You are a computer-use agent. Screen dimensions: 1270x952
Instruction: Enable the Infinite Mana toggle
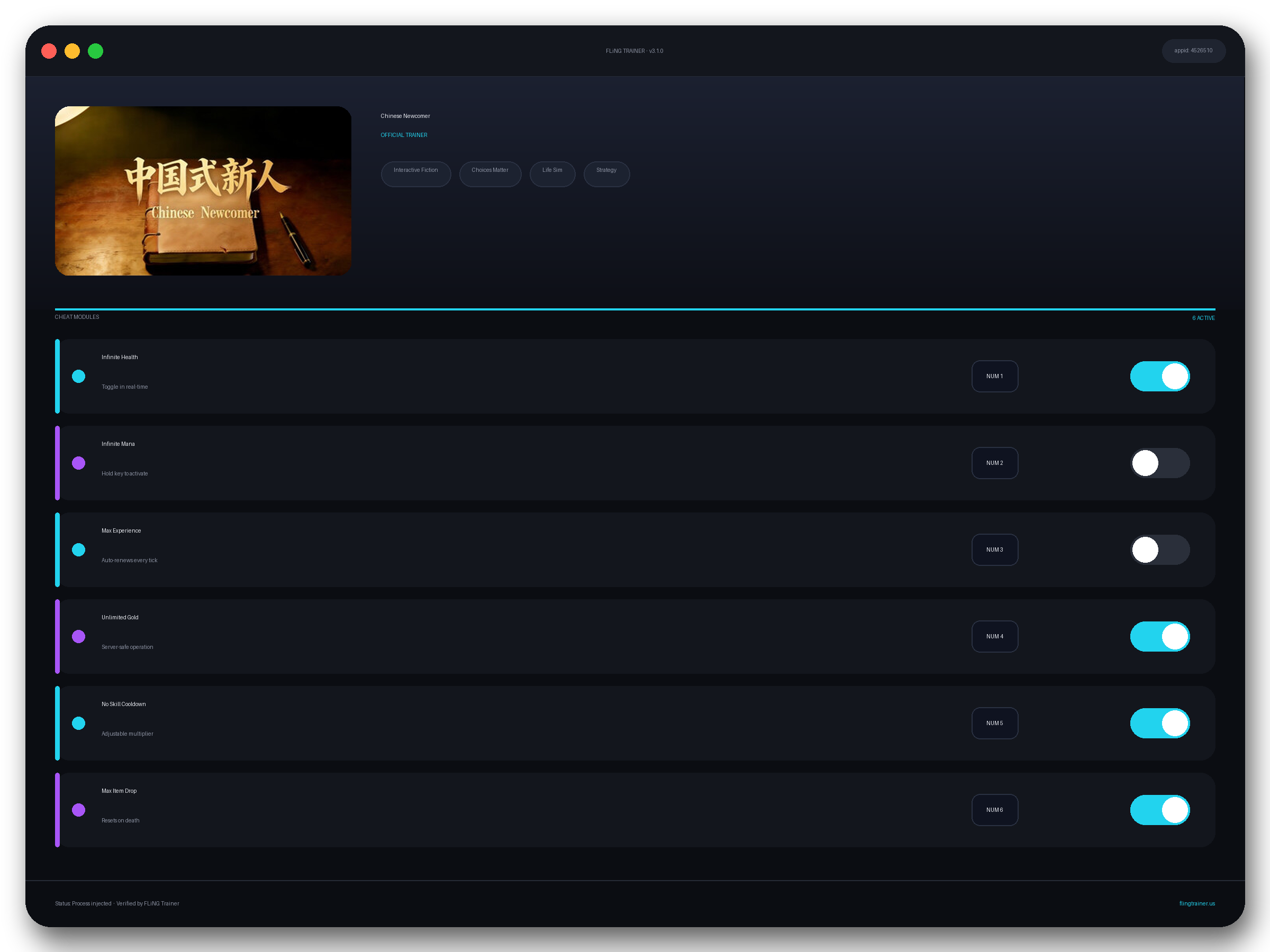(x=1160, y=463)
